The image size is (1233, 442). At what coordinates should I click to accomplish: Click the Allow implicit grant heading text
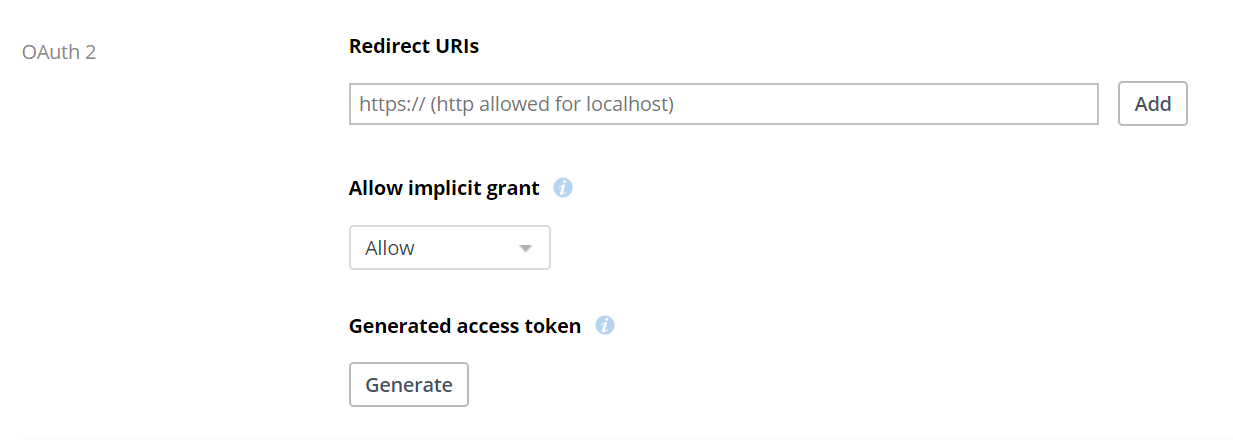444,188
